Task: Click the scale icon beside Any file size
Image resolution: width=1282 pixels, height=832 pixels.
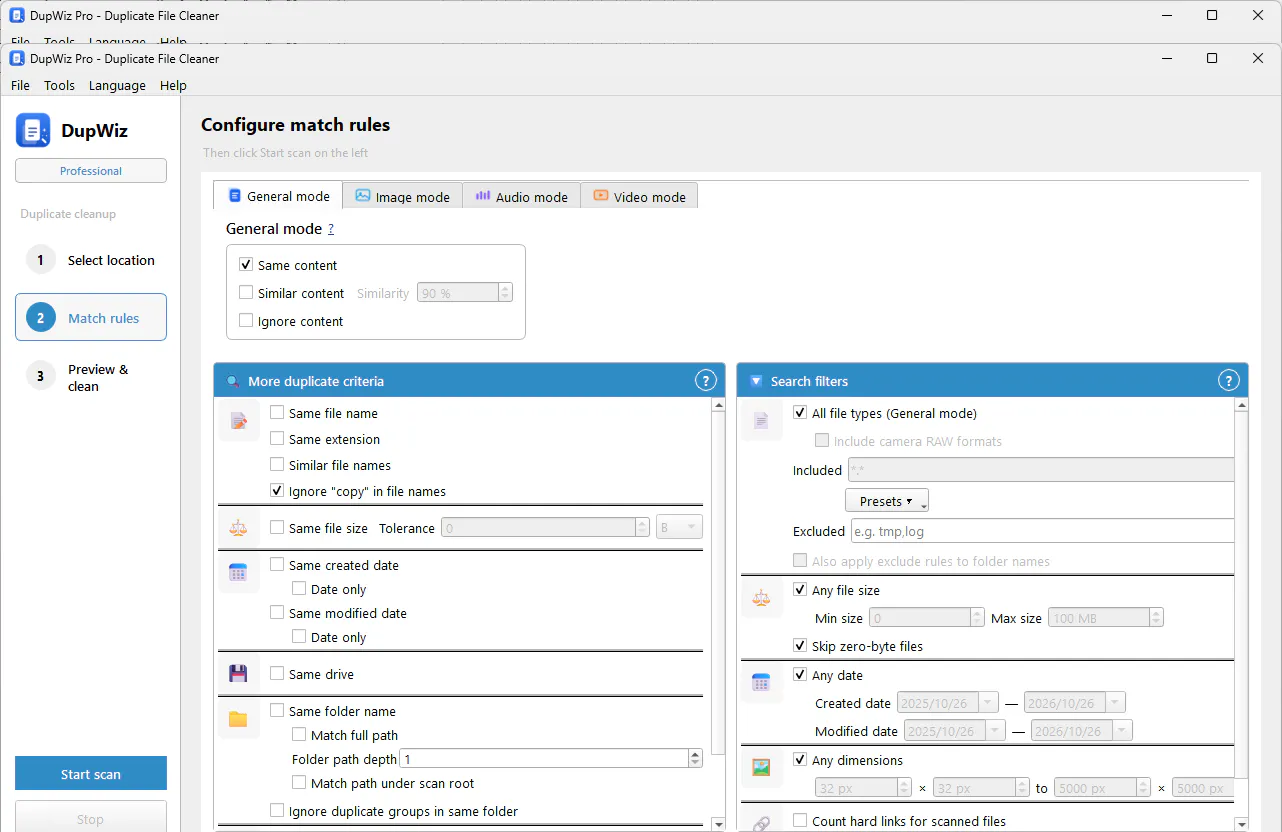Action: [761, 598]
